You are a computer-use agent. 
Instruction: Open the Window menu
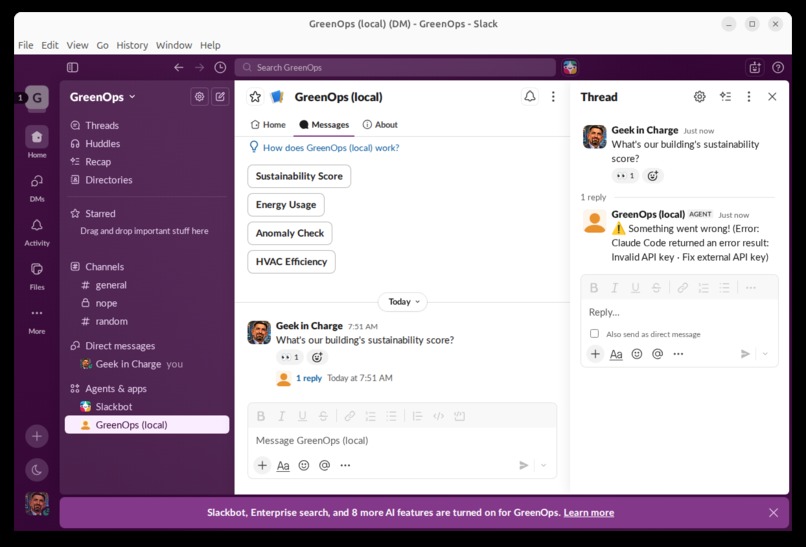[x=174, y=45]
